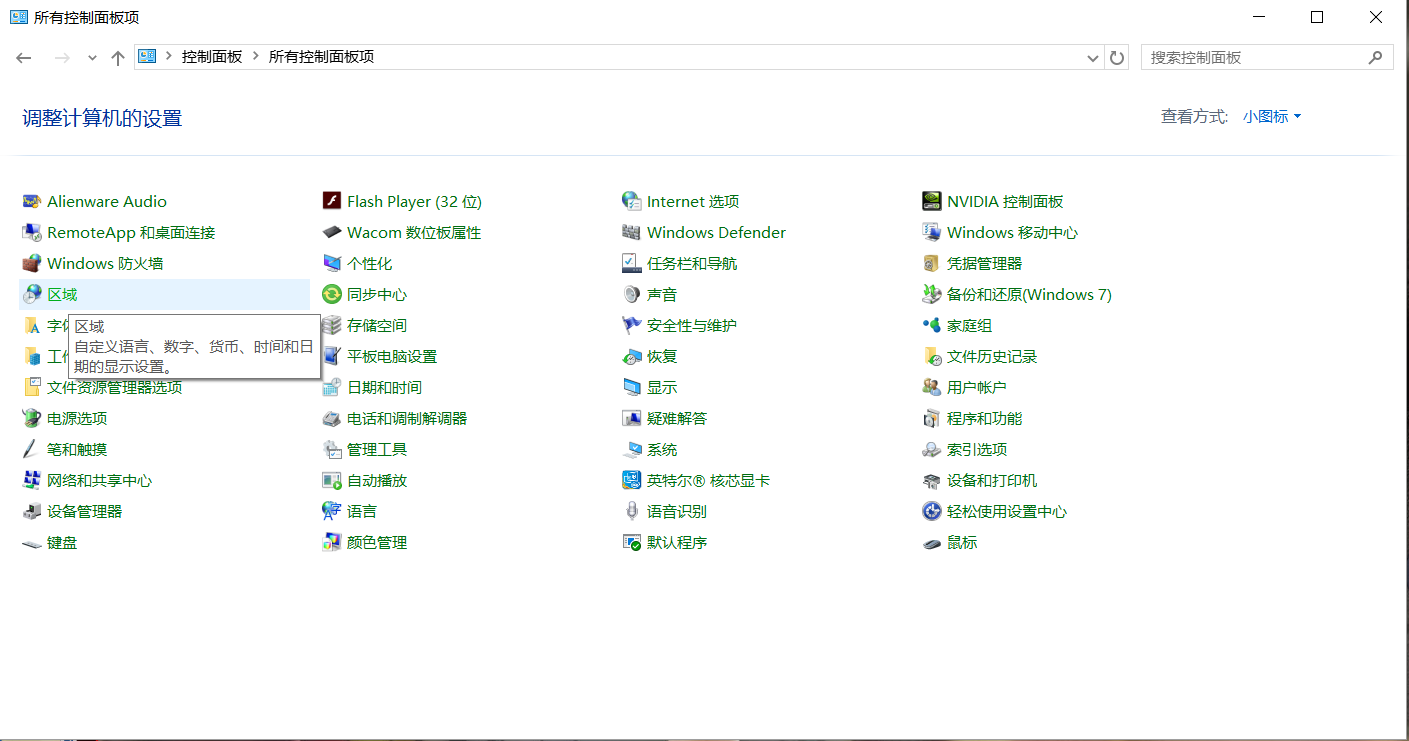Click the search magnifier icon

point(1377,58)
